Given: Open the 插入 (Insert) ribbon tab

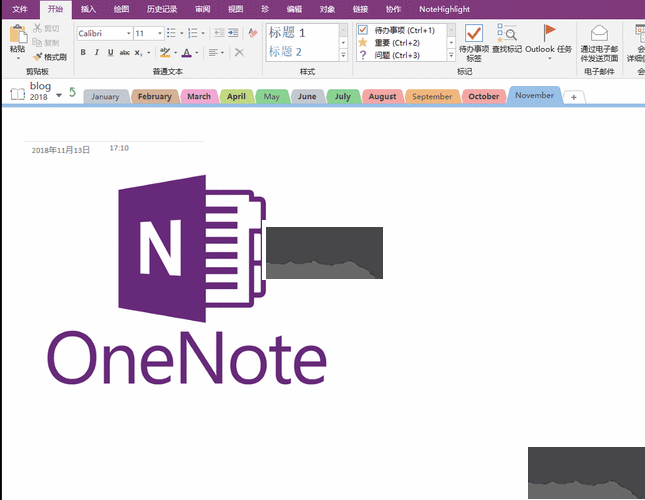Looking at the screenshot, I should tap(89, 8).
